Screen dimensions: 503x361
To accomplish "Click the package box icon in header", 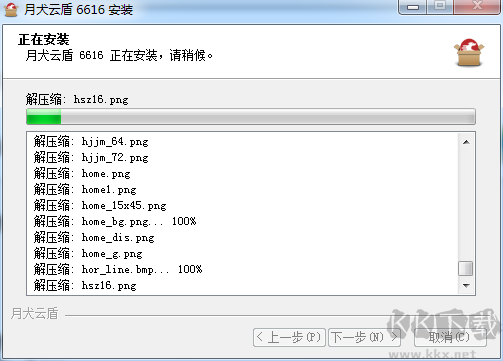I will [469, 52].
